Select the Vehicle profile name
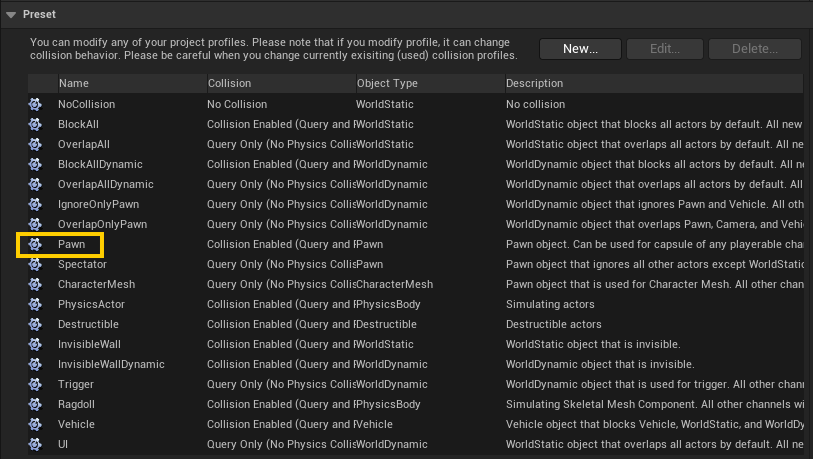The width and height of the screenshot is (813, 459). (76, 424)
